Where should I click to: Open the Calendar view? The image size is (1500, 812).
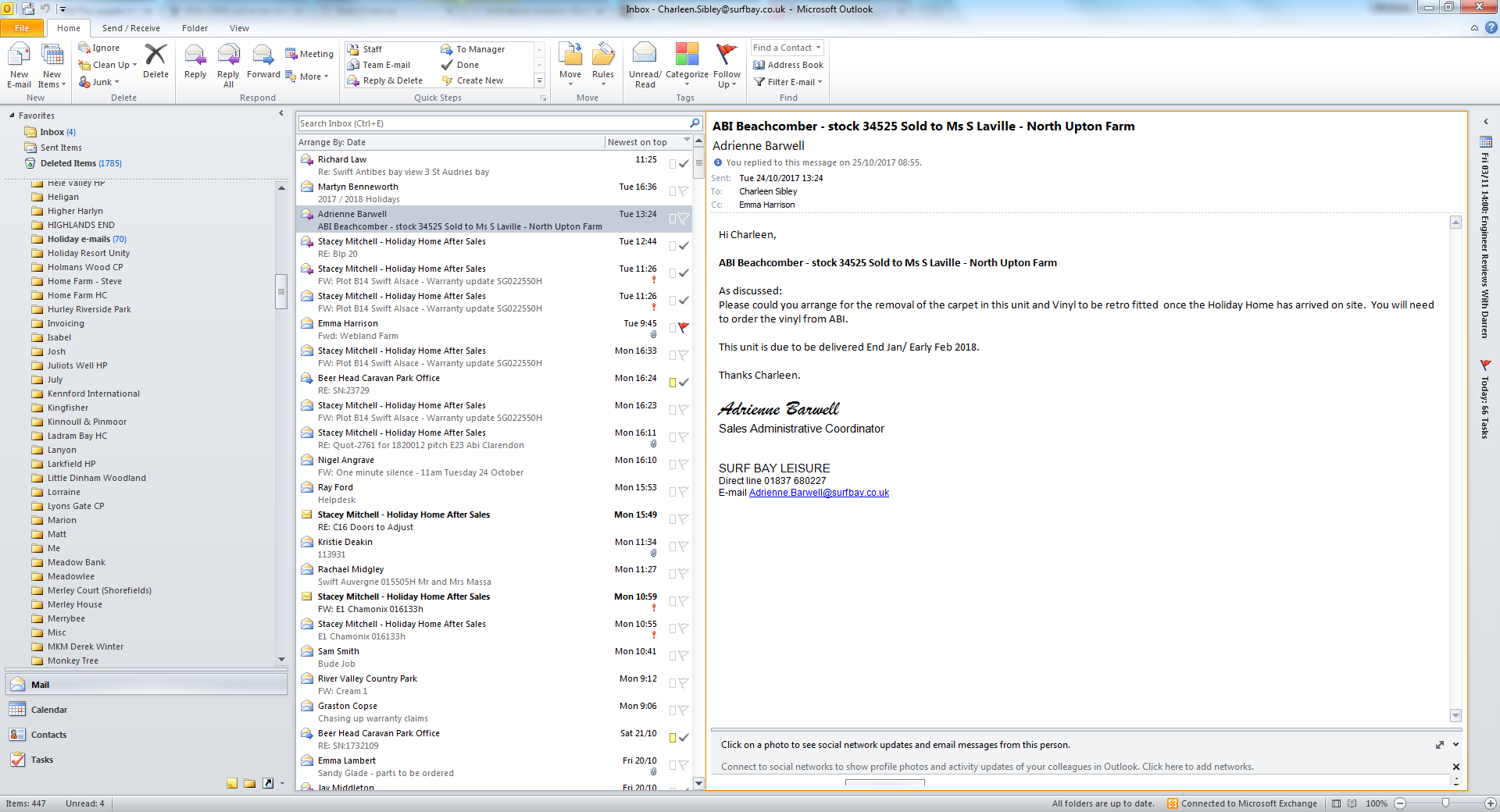(147, 710)
